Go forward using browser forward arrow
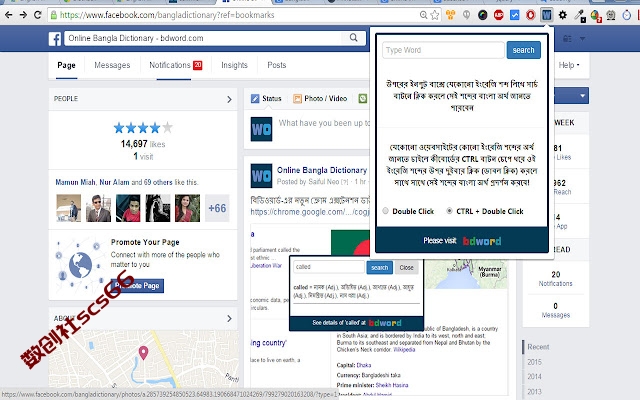640x400 pixels. click(x=23, y=15)
